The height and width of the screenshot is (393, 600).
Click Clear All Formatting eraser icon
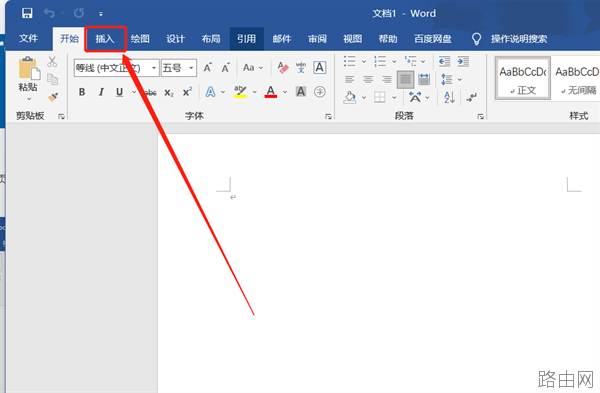[x=283, y=68]
